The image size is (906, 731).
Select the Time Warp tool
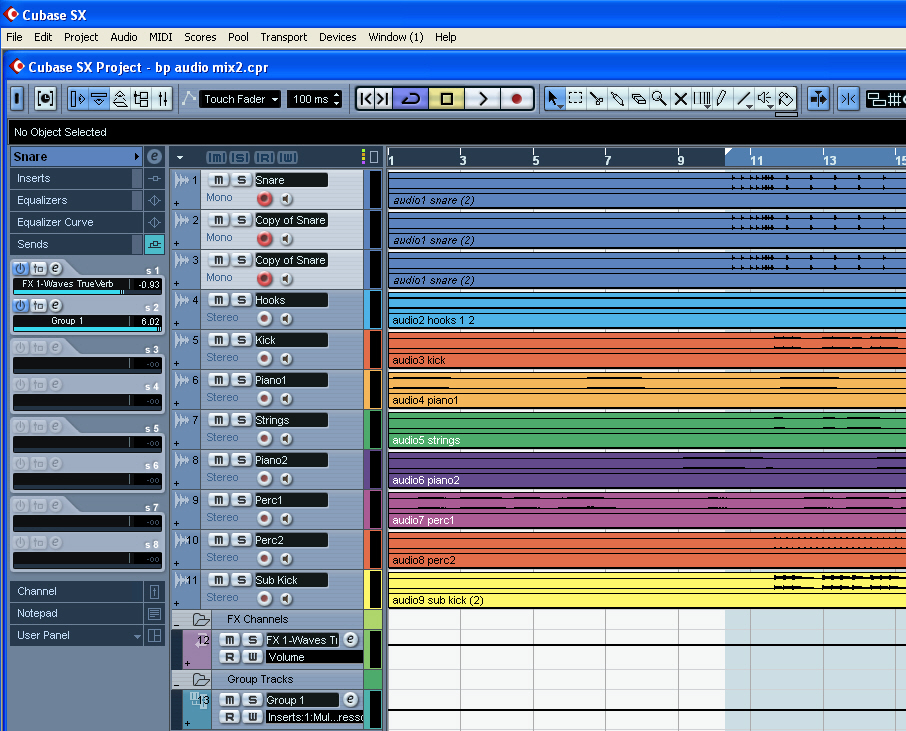pyautogui.click(x=701, y=99)
